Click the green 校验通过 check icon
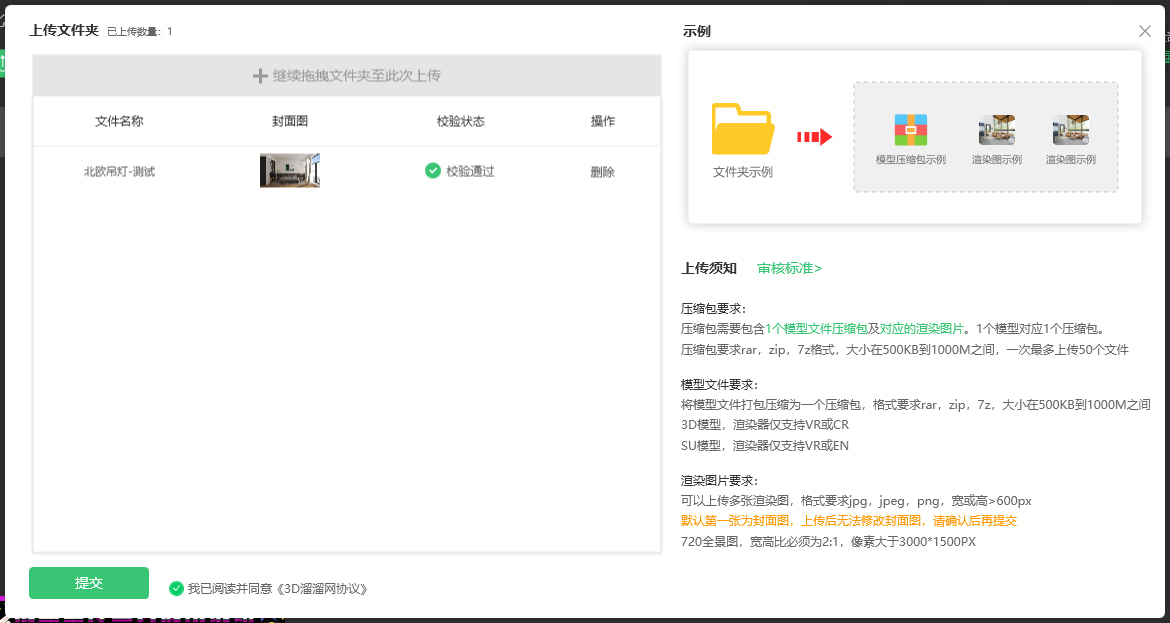Viewport: 1170px width, 623px height. click(x=433, y=171)
